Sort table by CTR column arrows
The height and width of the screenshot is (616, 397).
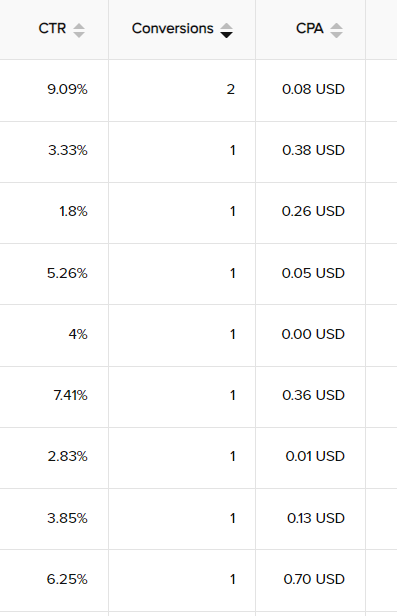pyautogui.click(x=79, y=30)
